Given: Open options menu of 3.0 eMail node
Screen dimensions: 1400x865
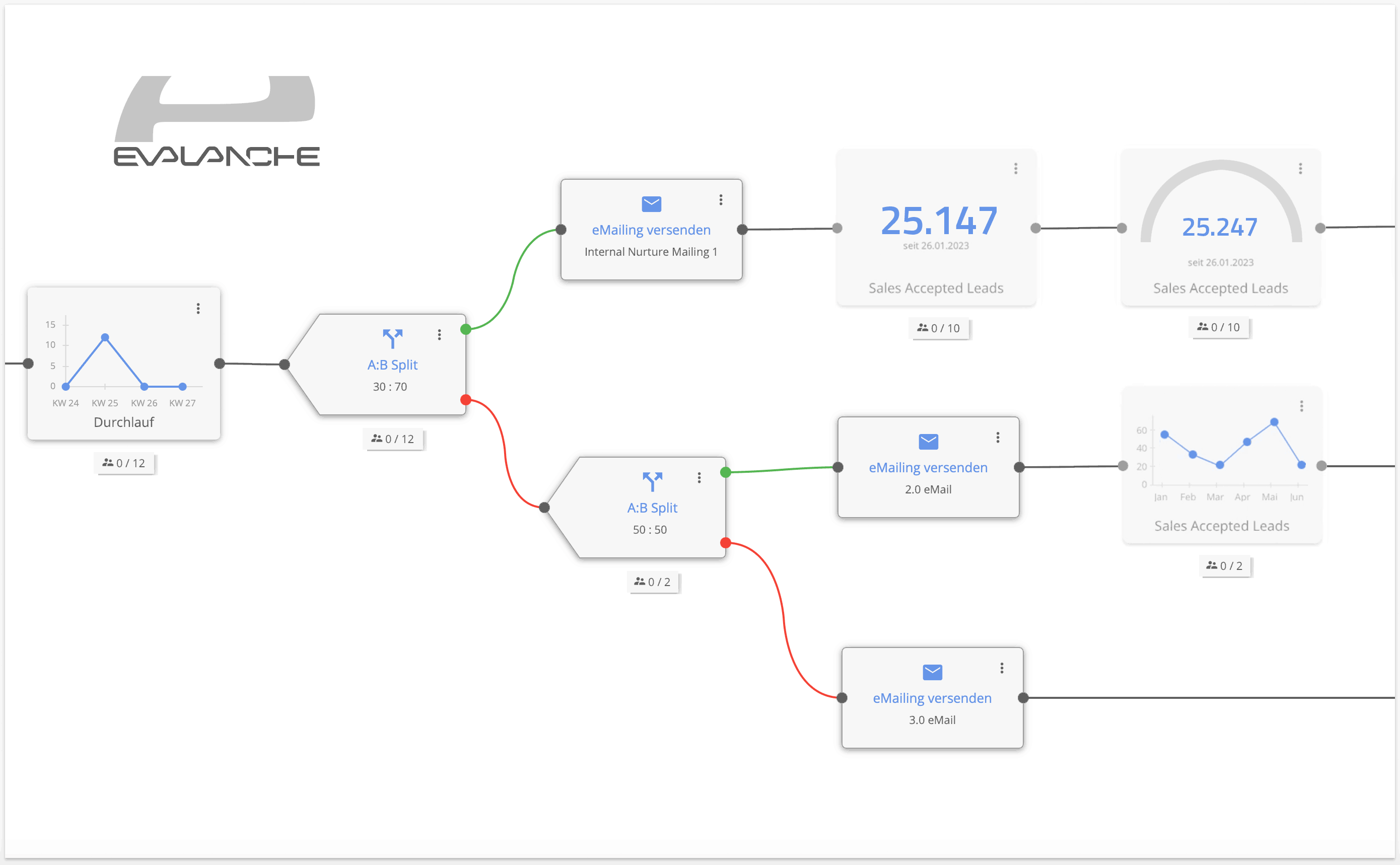Looking at the screenshot, I should (x=1001, y=668).
